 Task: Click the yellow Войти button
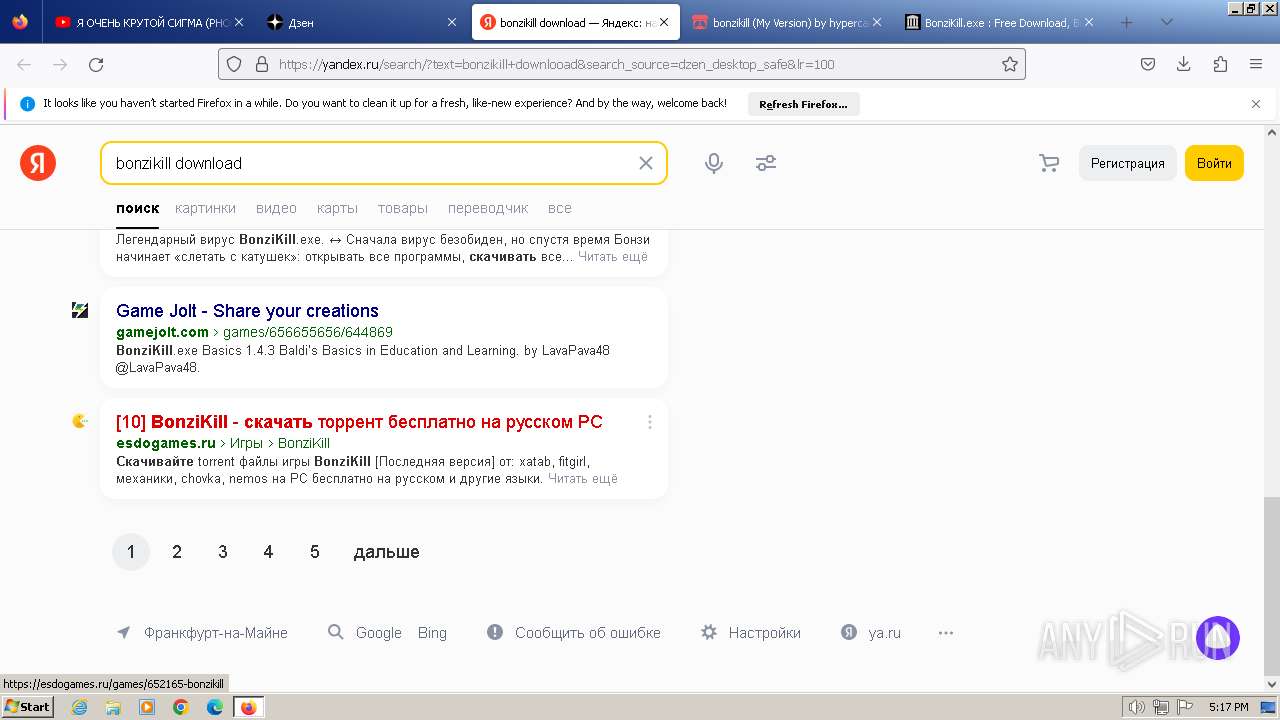click(x=1214, y=163)
